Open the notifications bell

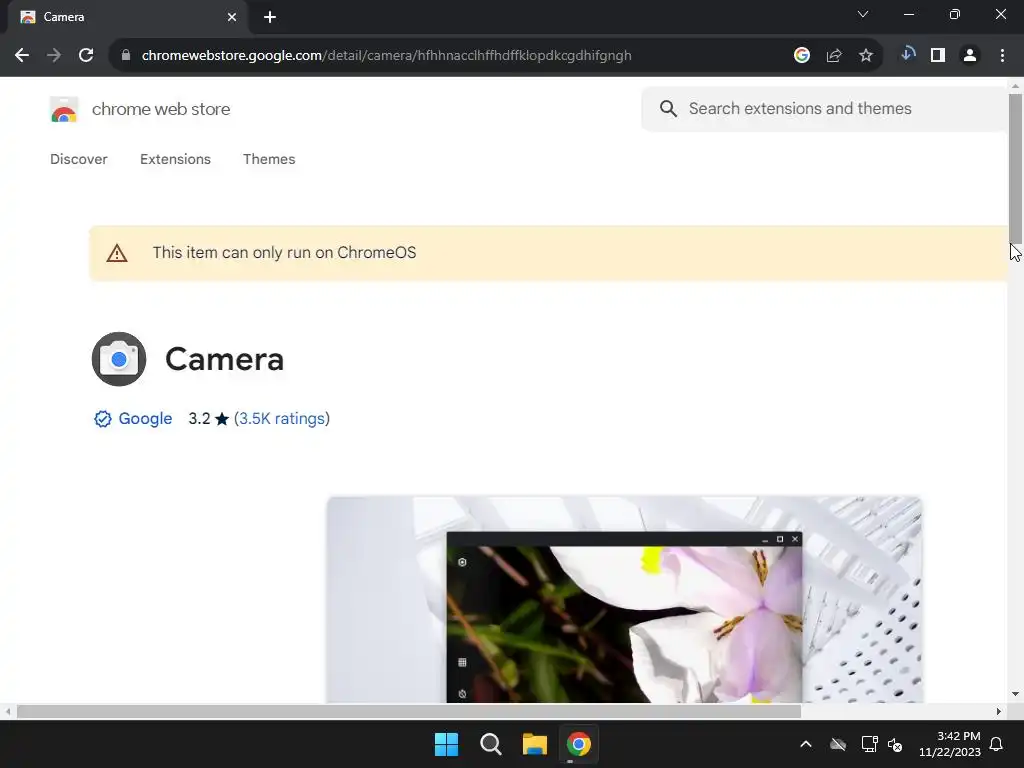[x=996, y=744]
